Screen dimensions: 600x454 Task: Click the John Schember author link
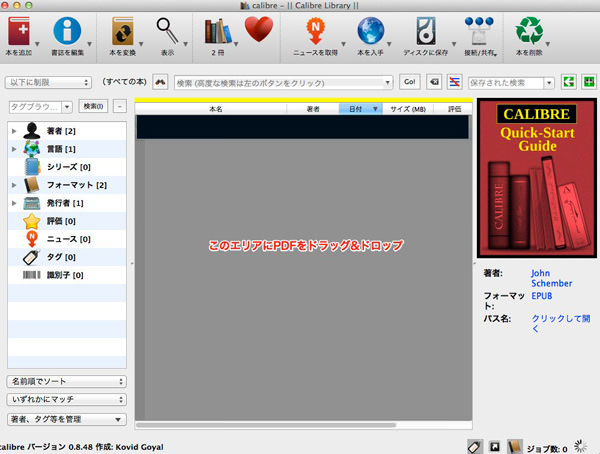[x=551, y=278]
